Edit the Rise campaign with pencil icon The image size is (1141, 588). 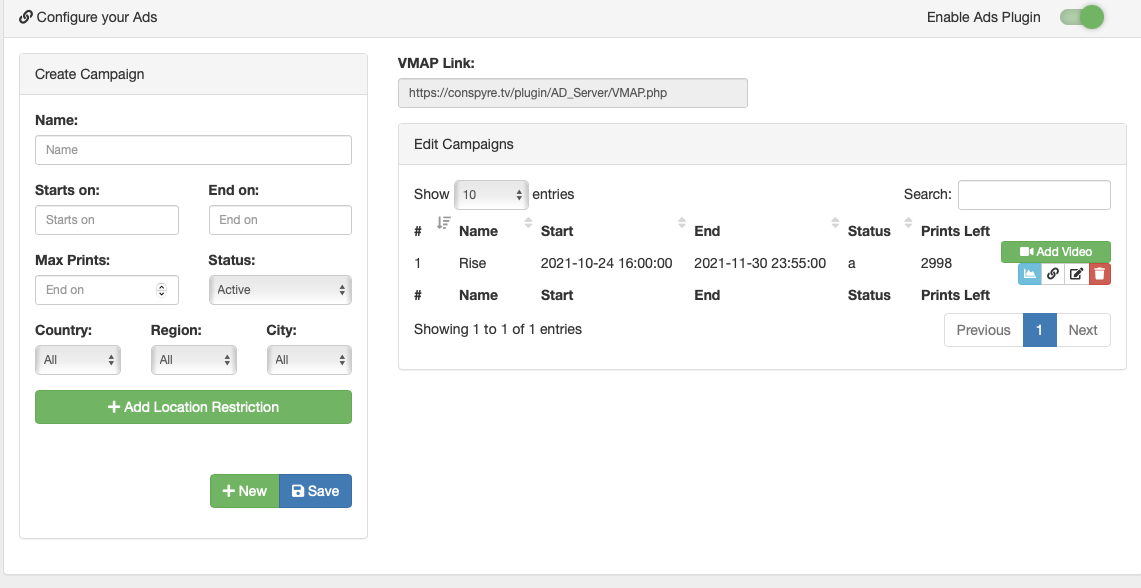click(x=1077, y=274)
